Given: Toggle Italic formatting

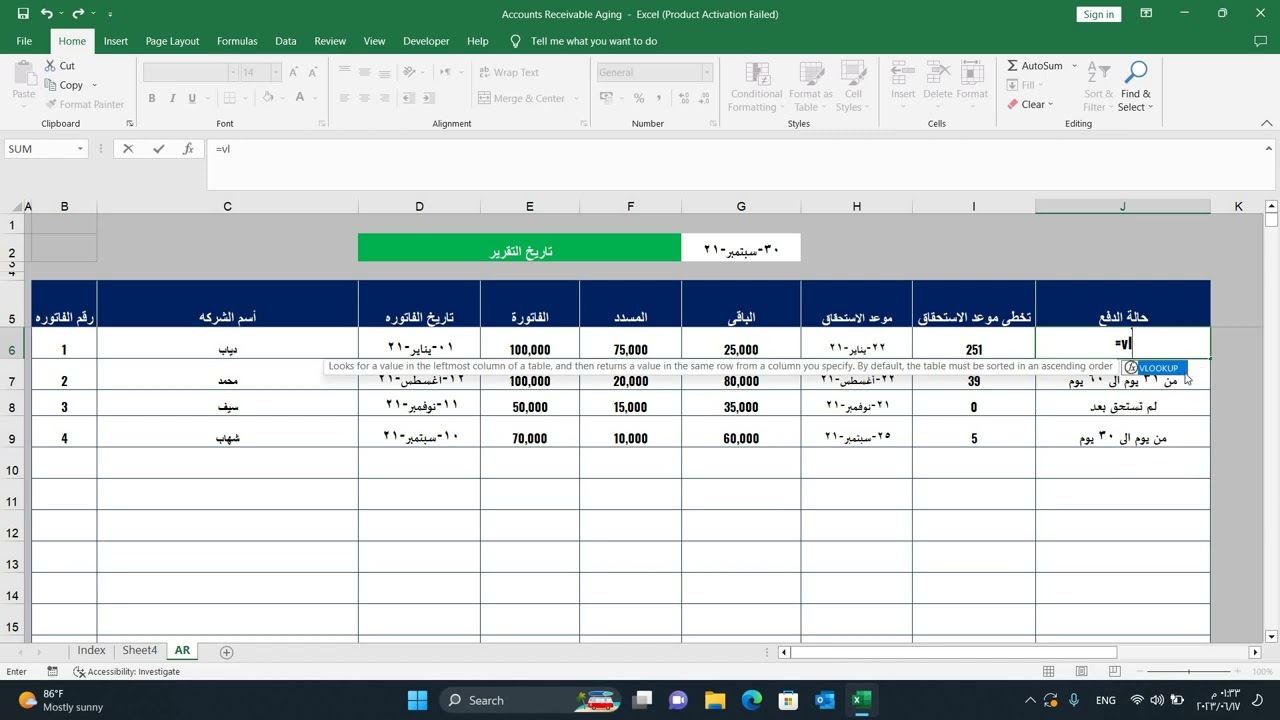Looking at the screenshot, I should [172, 98].
